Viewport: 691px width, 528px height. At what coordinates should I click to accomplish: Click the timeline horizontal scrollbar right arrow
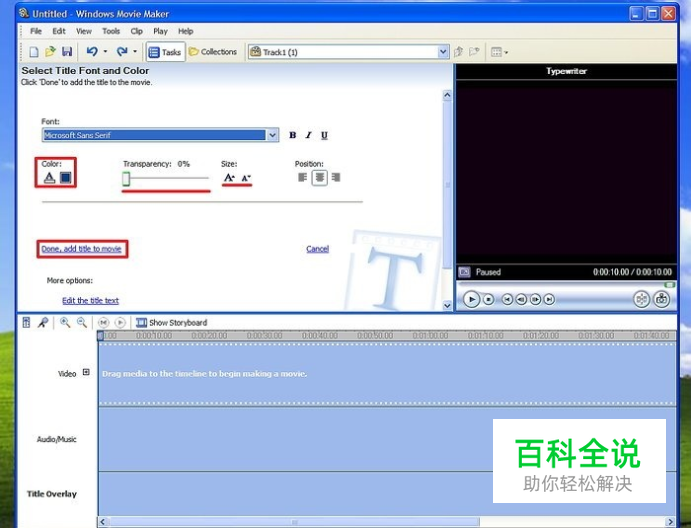pyautogui.click(x=670, y=522)
